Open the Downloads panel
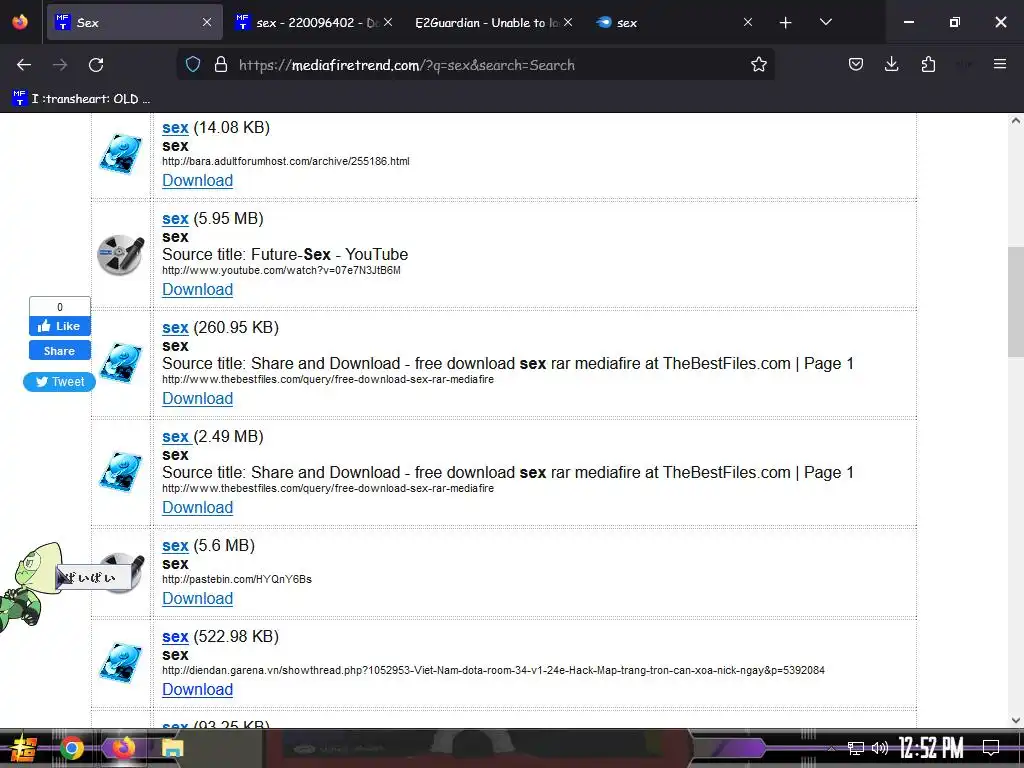The image size is (1024, 768). (x=891, y=65)
